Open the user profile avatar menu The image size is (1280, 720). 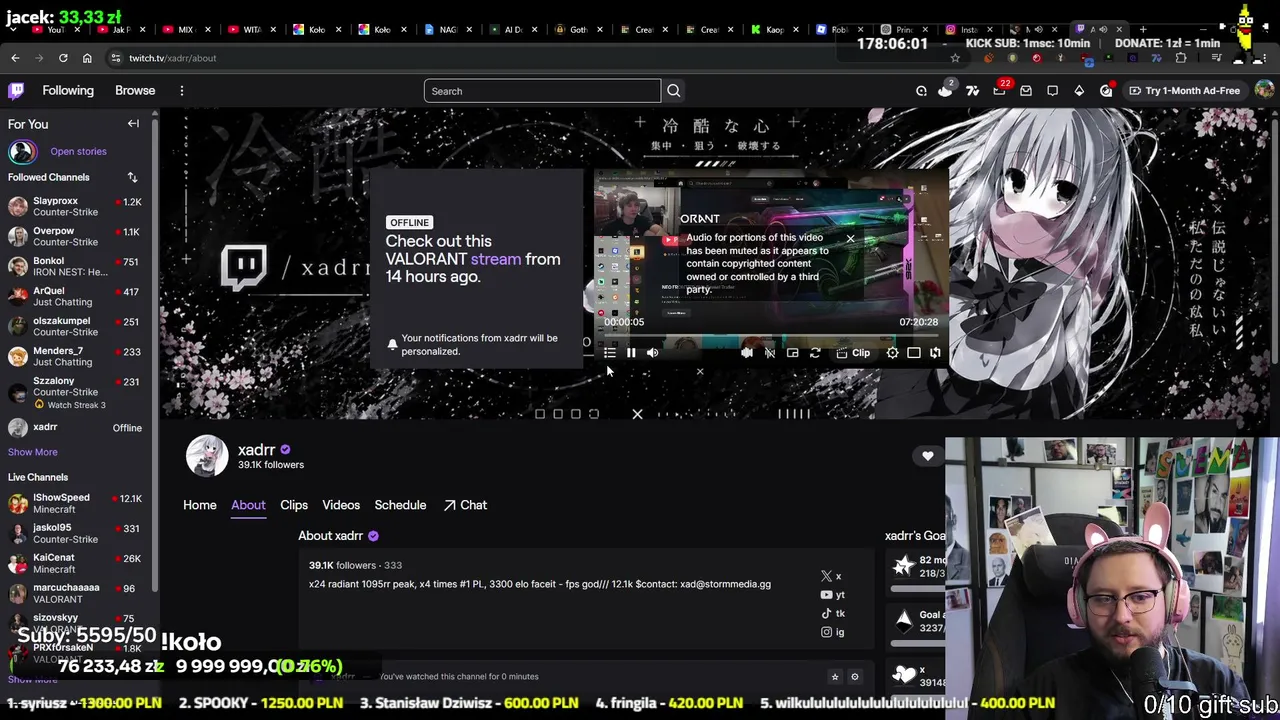click(1264, 91)
